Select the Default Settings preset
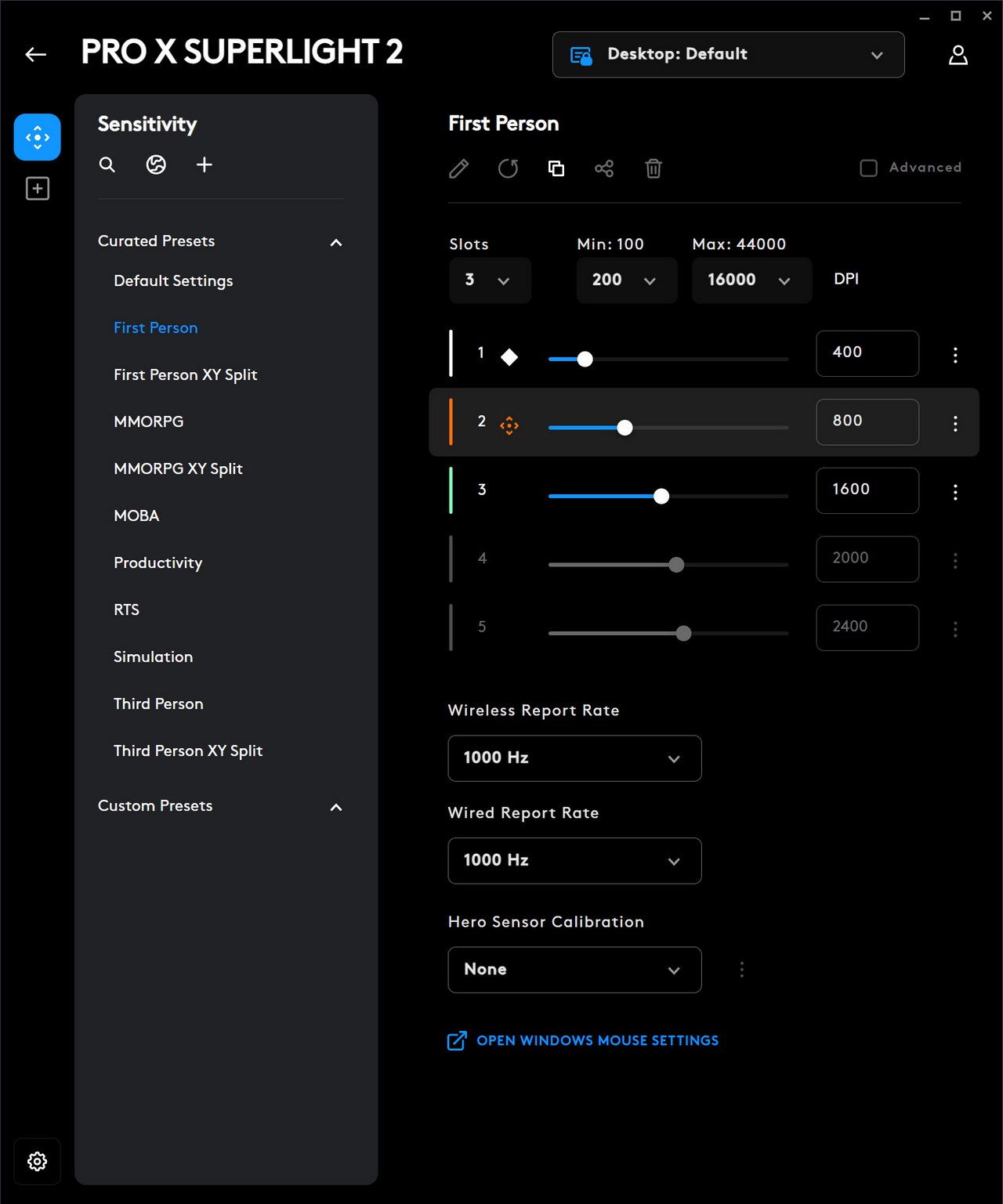The image size is (1003, 1204). pos(173,280)
